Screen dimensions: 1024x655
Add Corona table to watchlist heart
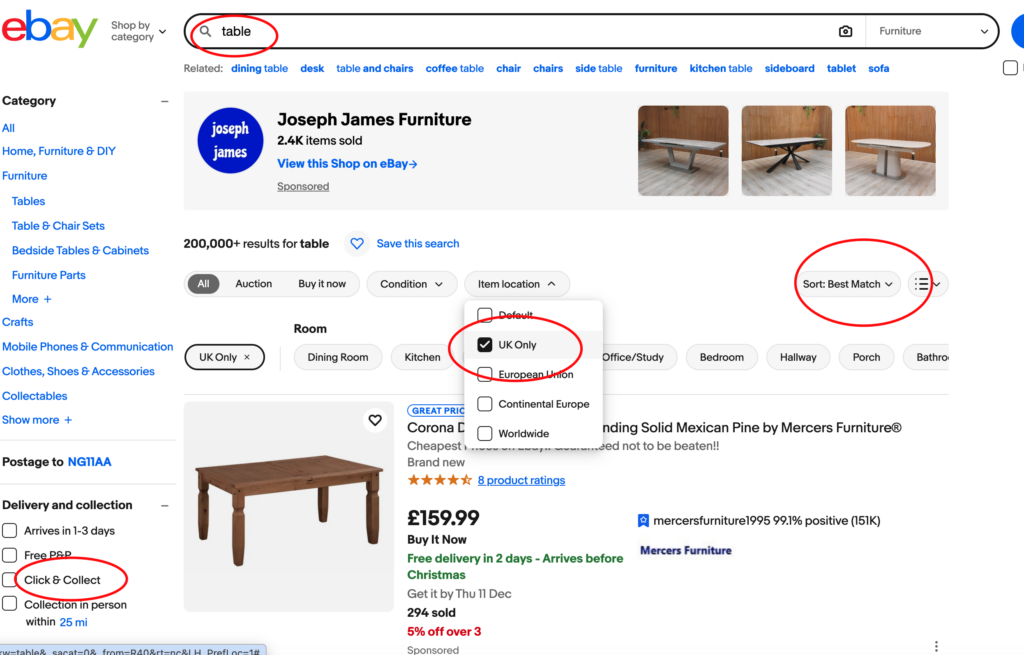375,420
